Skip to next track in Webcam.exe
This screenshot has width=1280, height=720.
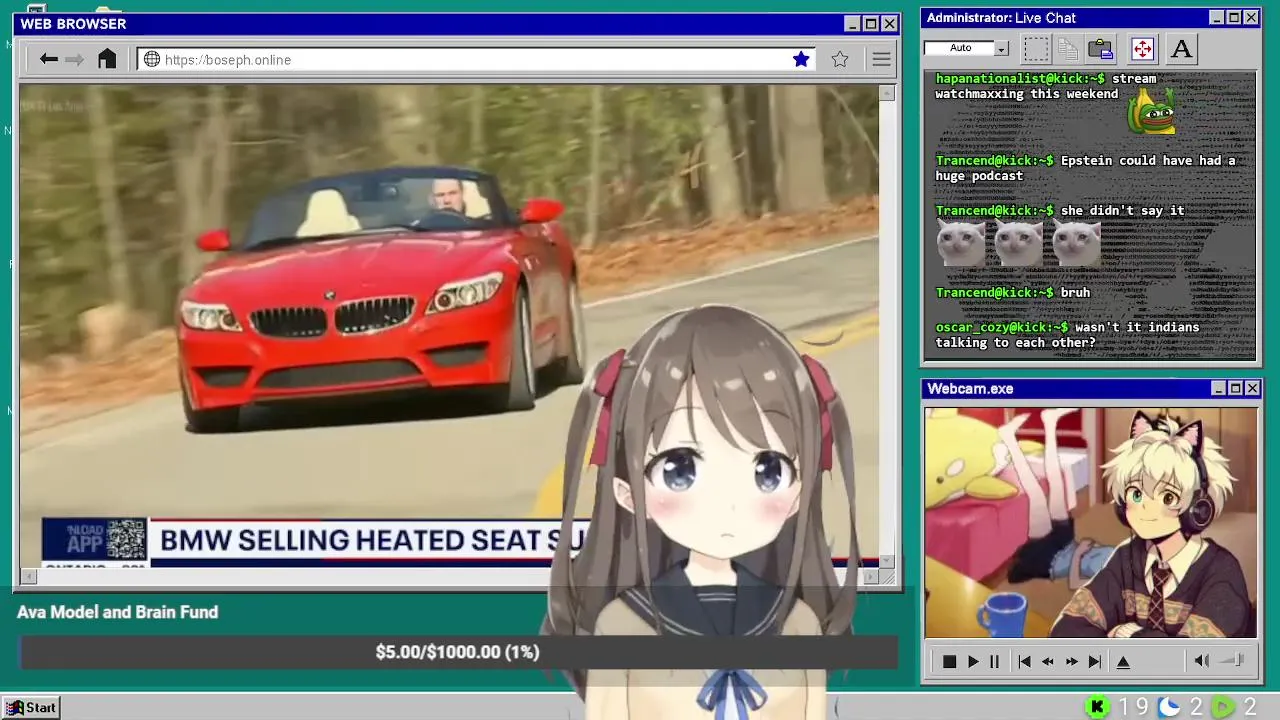(1095, 661)
